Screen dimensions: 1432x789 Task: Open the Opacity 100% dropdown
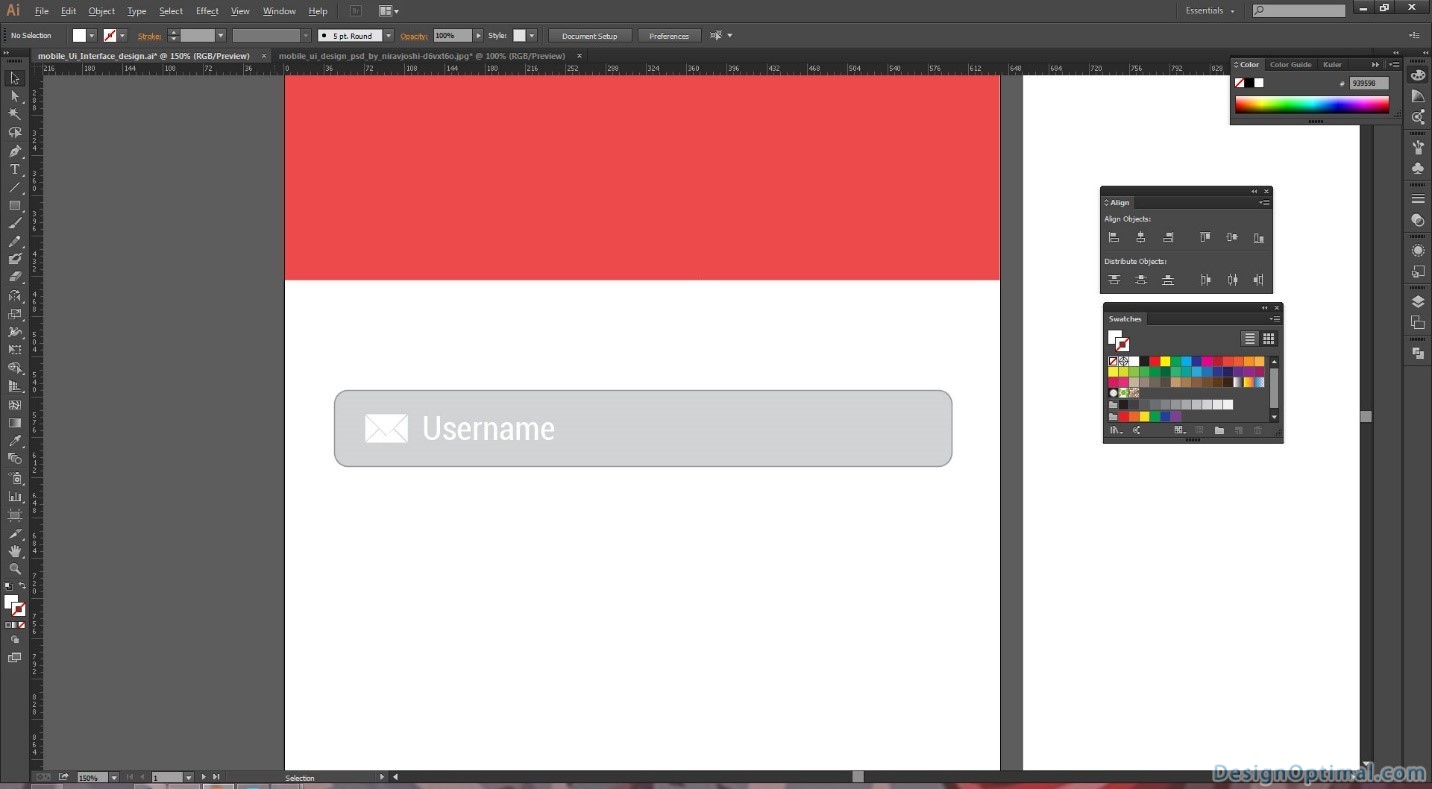tap(478, 35)
